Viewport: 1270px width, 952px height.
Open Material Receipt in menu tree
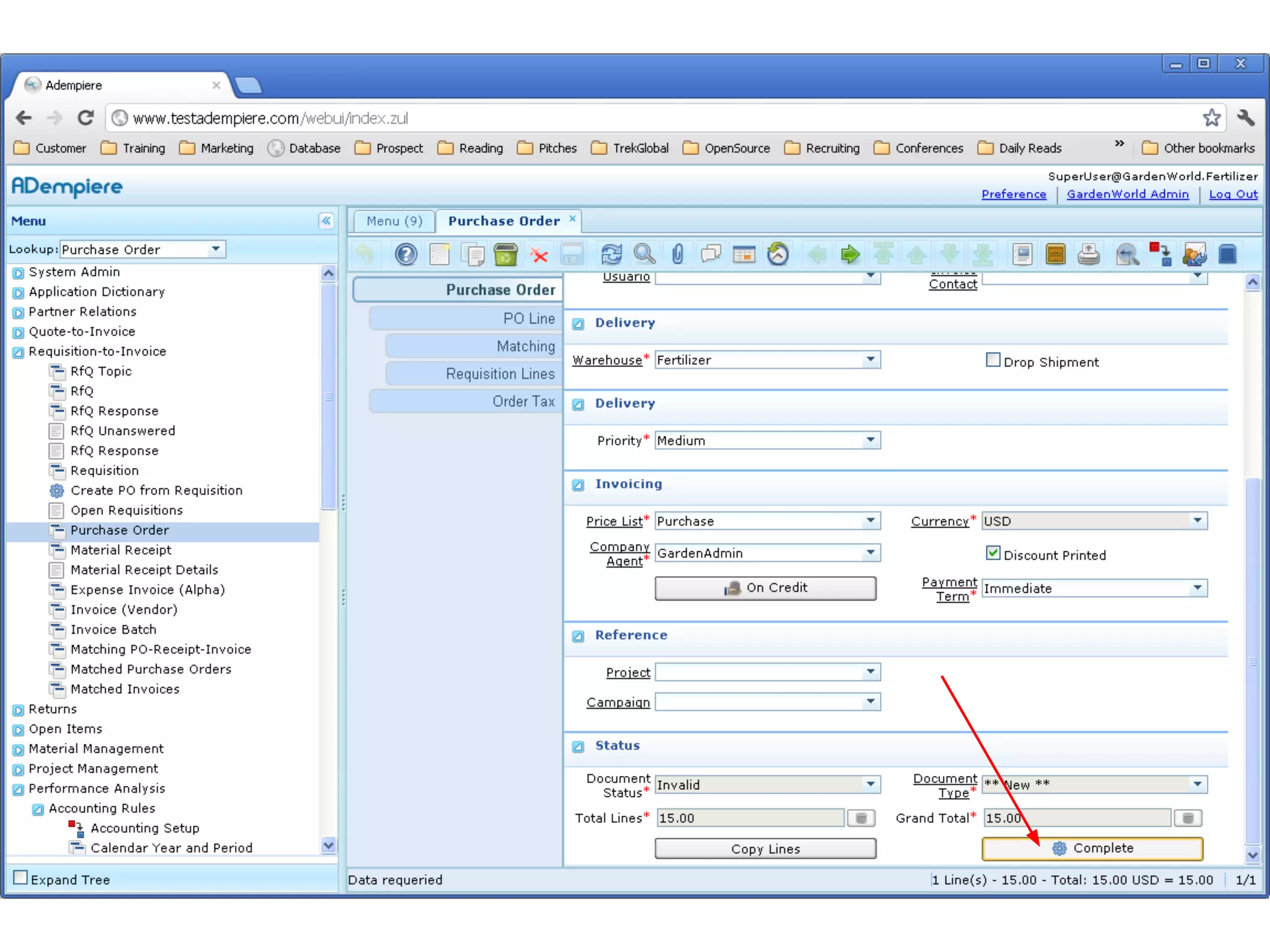pyautogui.click(x=121, y=550)
